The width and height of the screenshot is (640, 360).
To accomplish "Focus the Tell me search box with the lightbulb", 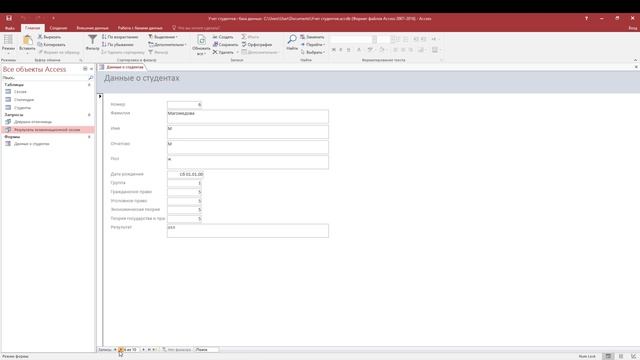I will click(196, 28).
